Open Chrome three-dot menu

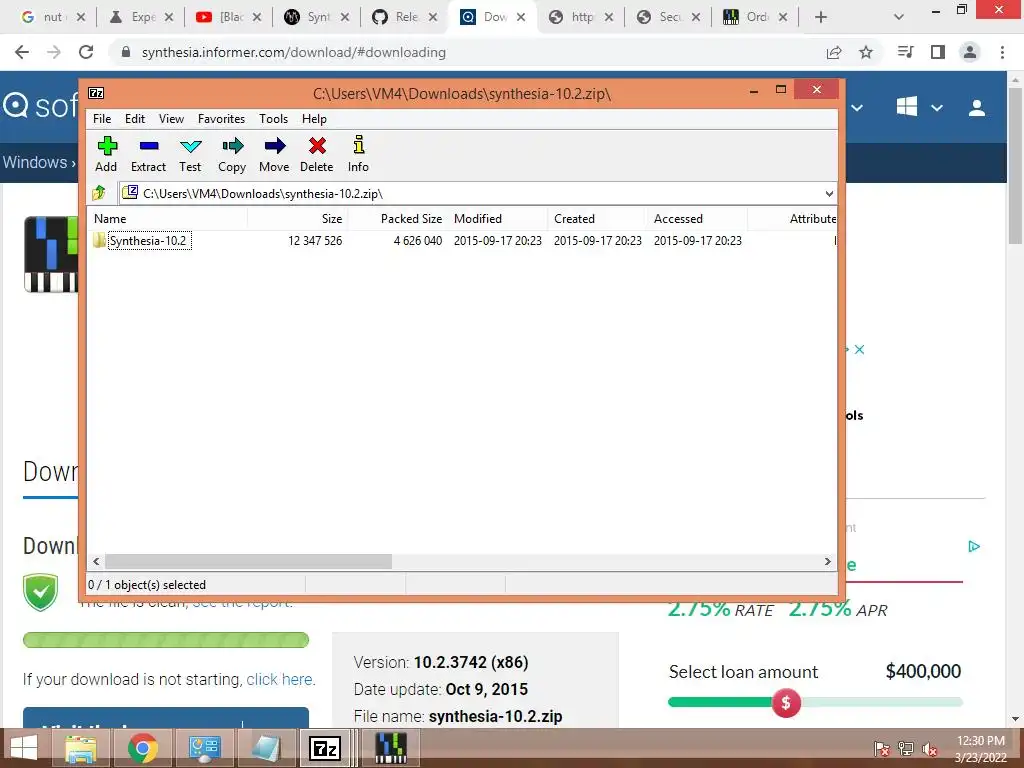click(1002, 52)
